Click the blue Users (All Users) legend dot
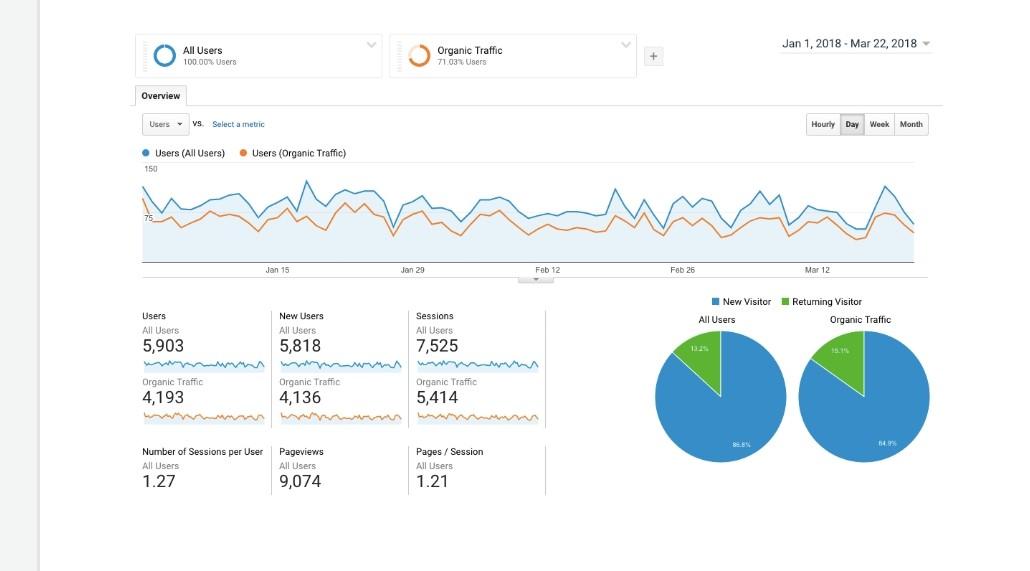The image size is (1030, 571). click(146, 153)
